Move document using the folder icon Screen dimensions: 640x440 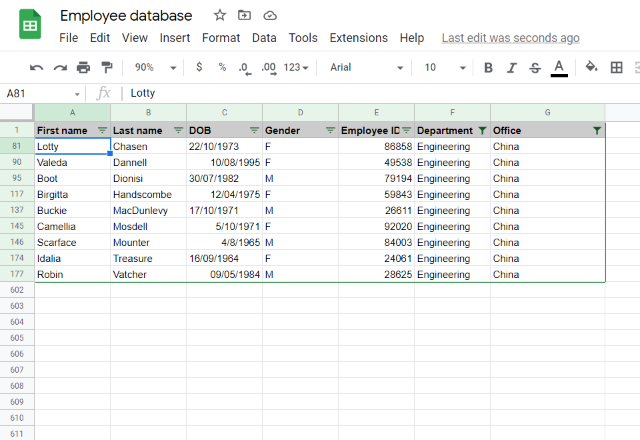244,16
